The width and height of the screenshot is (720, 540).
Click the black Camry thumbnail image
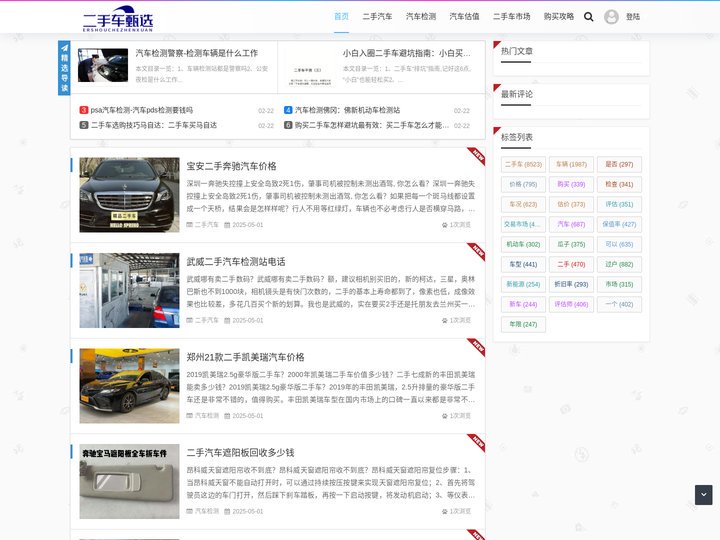coord(129,386)
